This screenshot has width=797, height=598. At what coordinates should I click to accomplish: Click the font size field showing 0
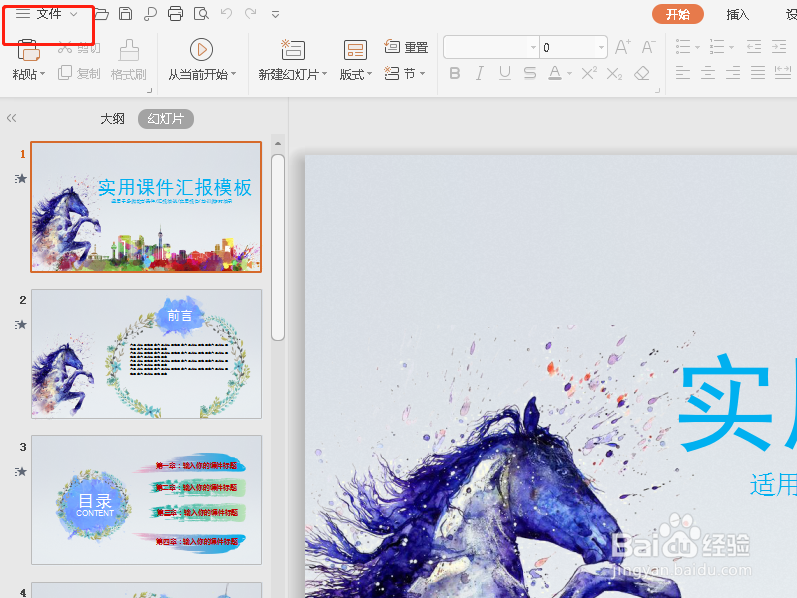(x=567, y=47)
